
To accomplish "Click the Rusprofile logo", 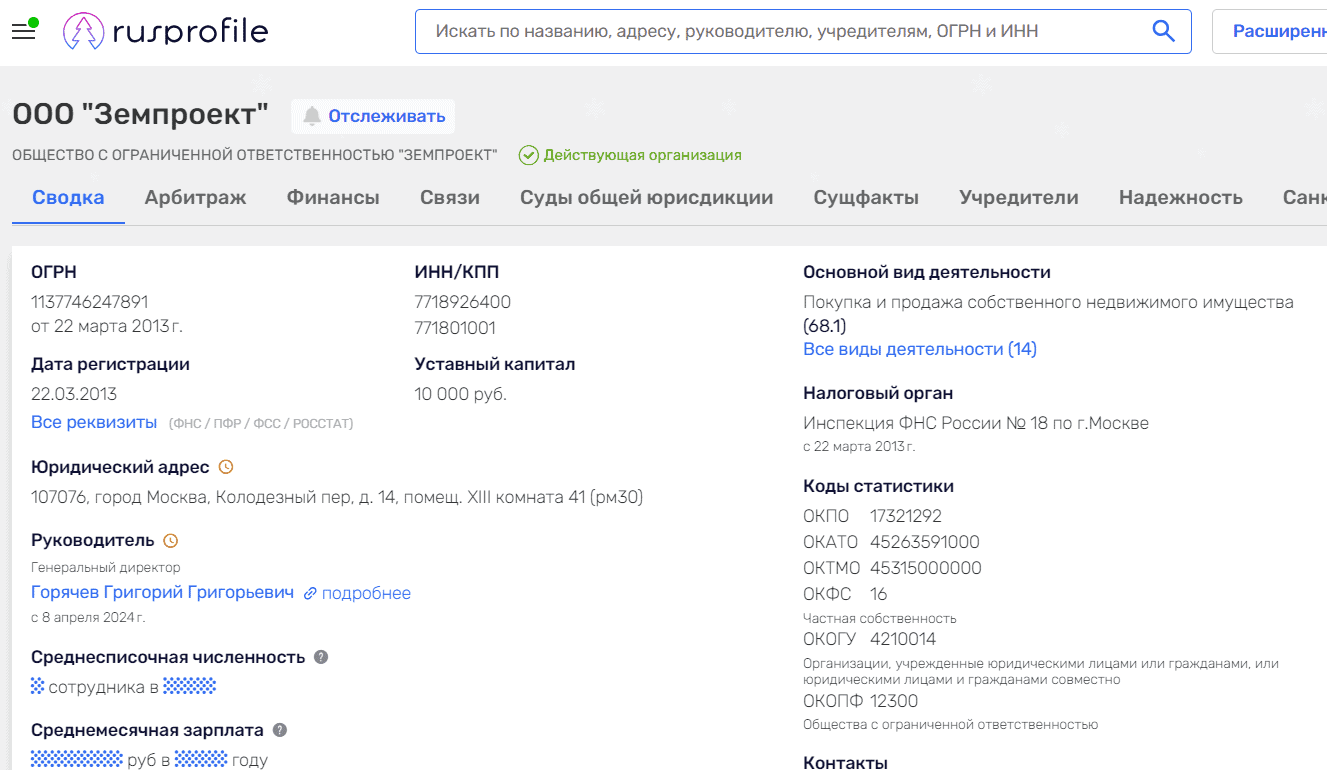I will (165, 30).
